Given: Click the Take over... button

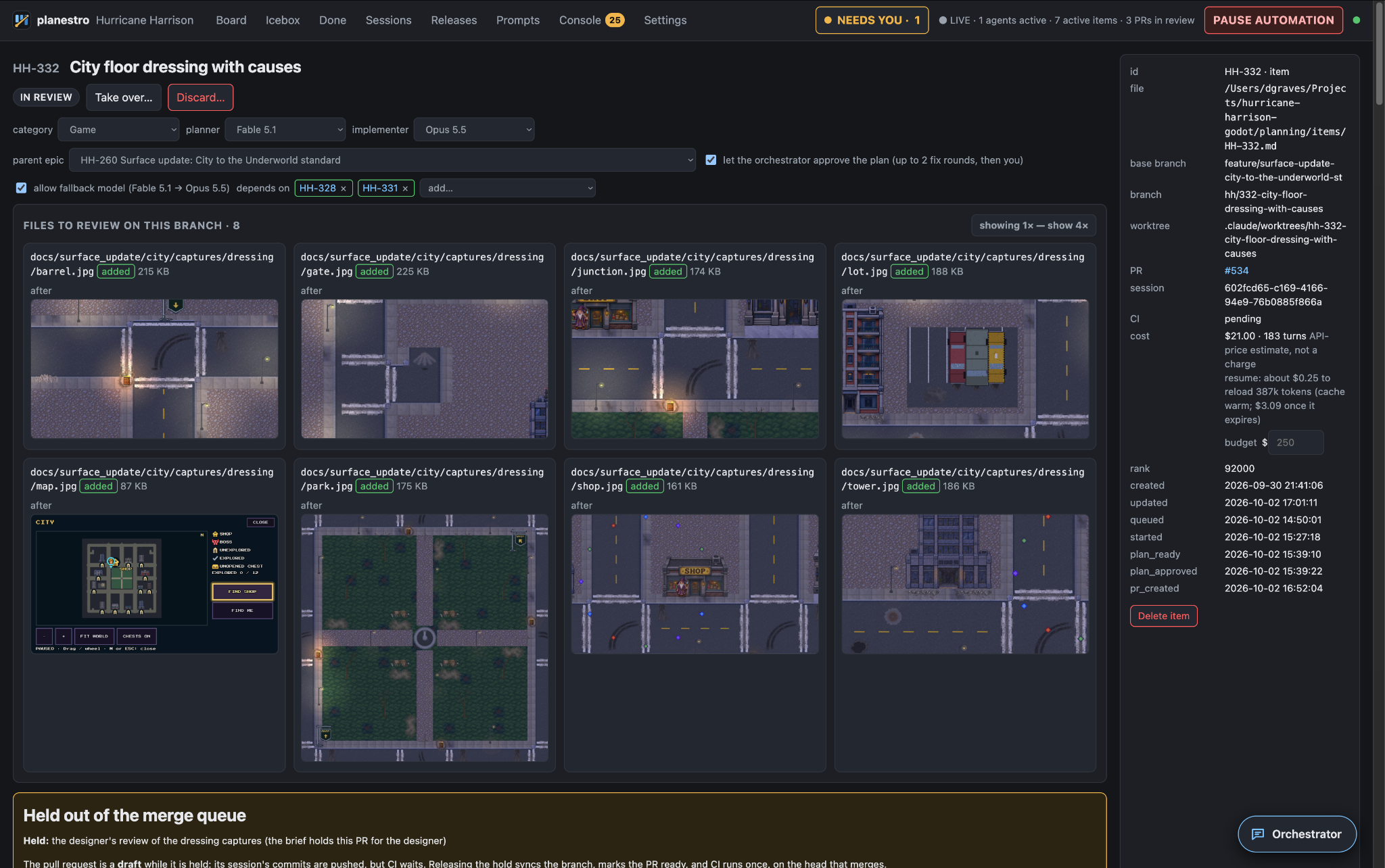Looking at the screenshot, I should [x=124, y=97].
